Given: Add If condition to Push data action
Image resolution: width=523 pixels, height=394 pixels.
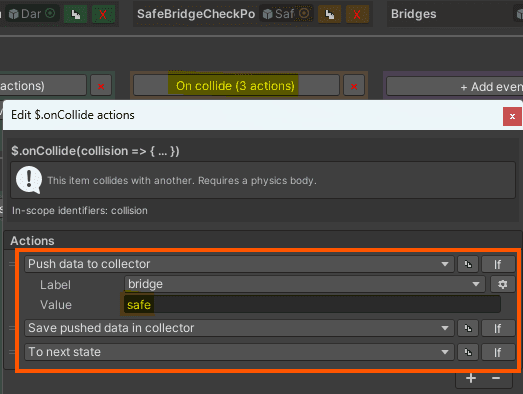Looking at the screenshot, I should [498, 264].
